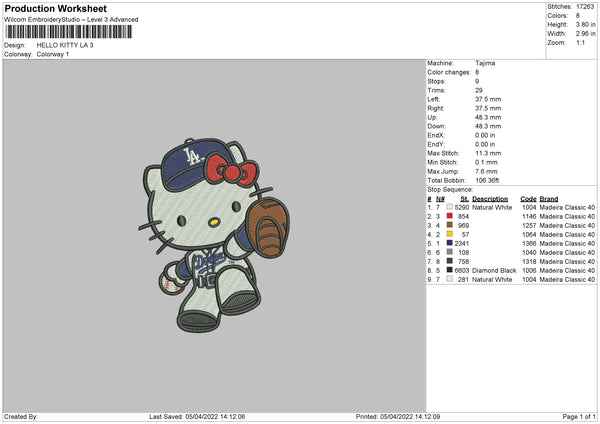600x424 pixels.
Task: Click the navy blue swatch of stop 5
Action: (x=450, y=243)
